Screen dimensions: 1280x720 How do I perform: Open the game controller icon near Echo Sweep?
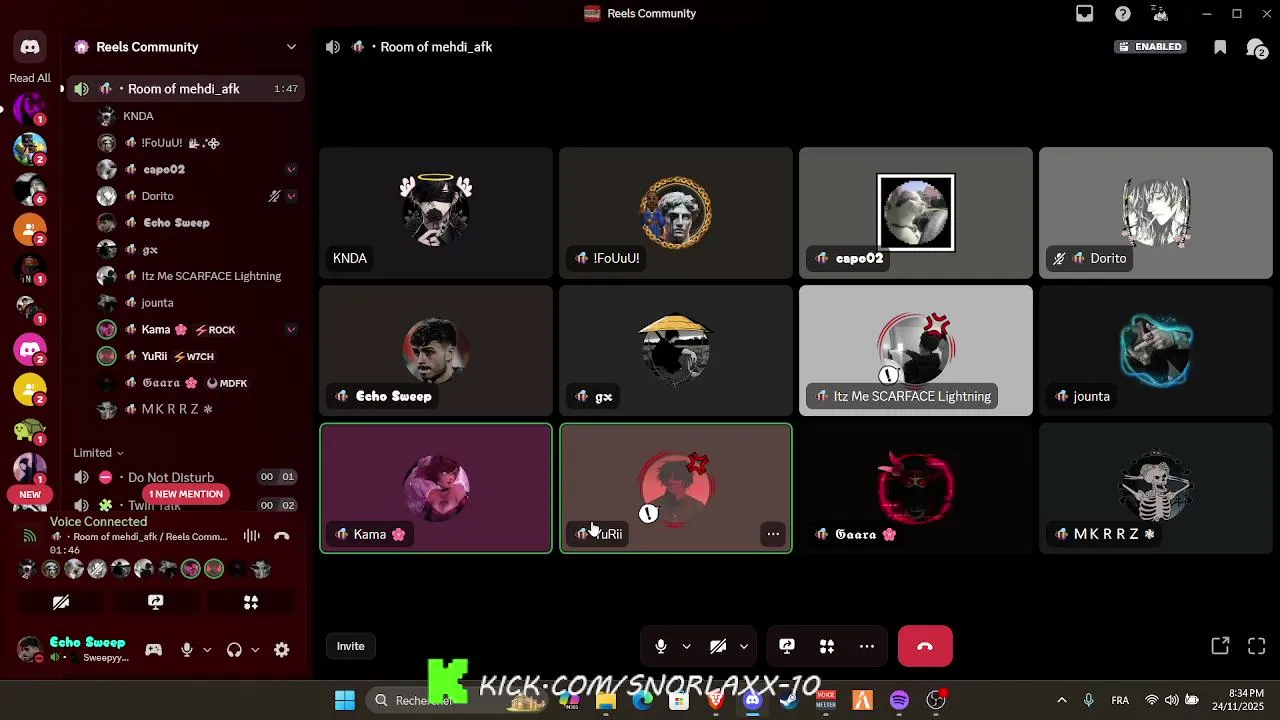[x=153, y=650]
